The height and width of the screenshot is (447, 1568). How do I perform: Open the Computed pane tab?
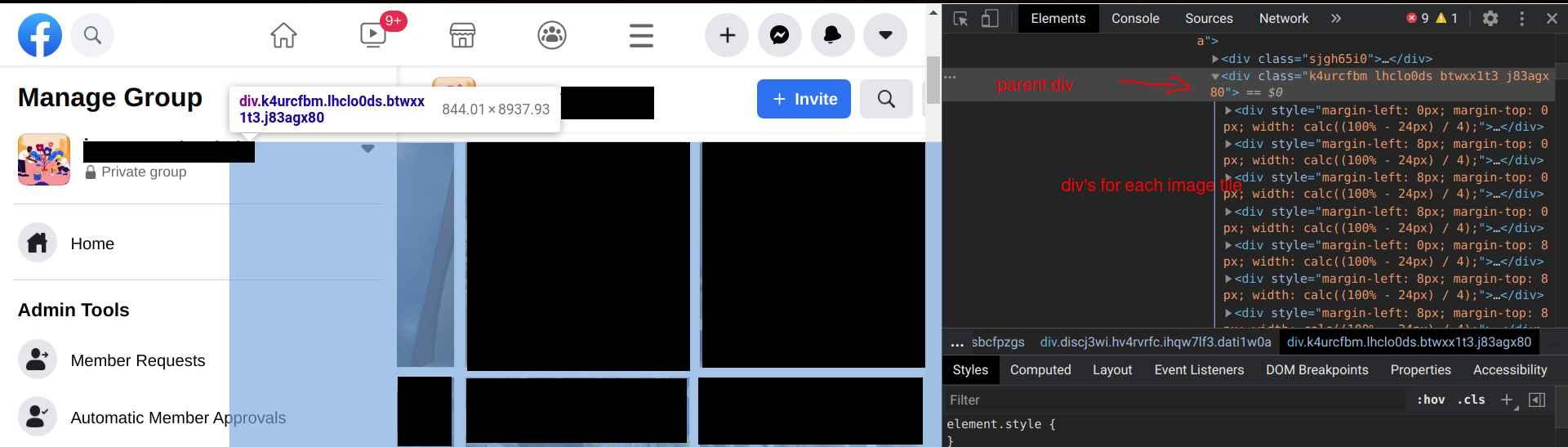(x=1040, y=369)
